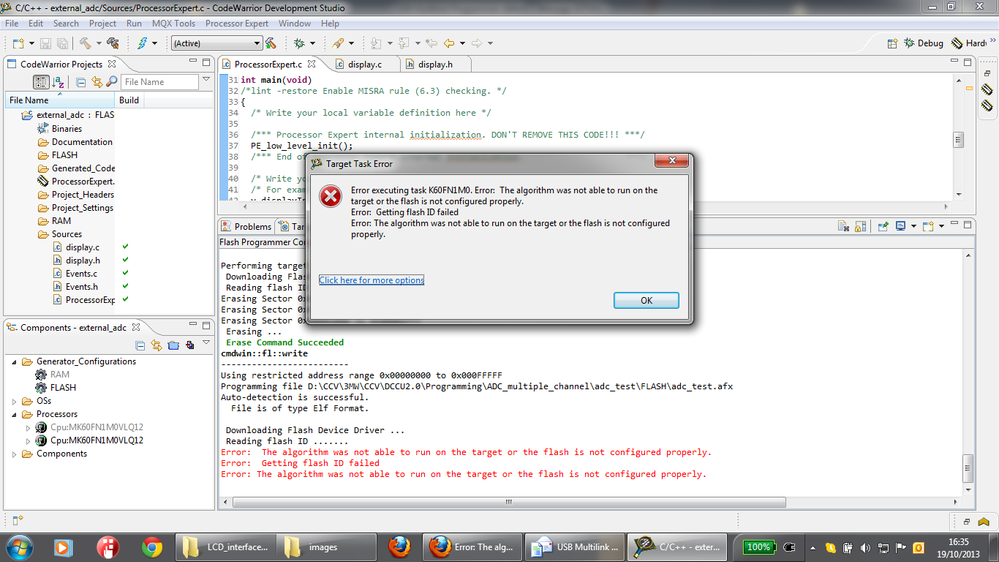The height and width of the screenshot is (562, 999).
Task: Click the sort A-Z icon in Projects
Action: tap(58, 82)
